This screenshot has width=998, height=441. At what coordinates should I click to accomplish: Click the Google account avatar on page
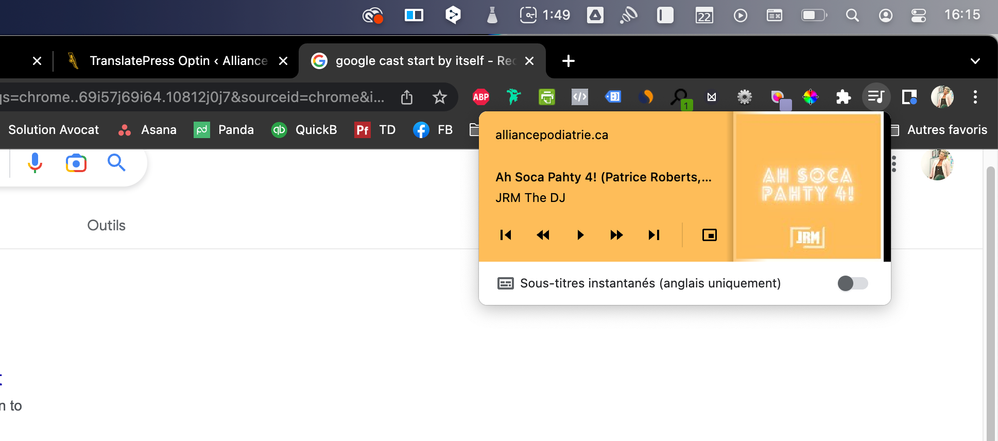937,164
